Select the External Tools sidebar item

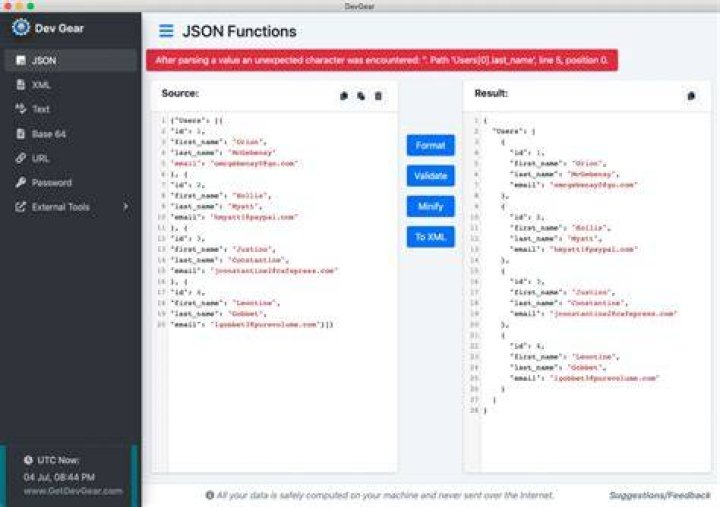coord(71,207)
